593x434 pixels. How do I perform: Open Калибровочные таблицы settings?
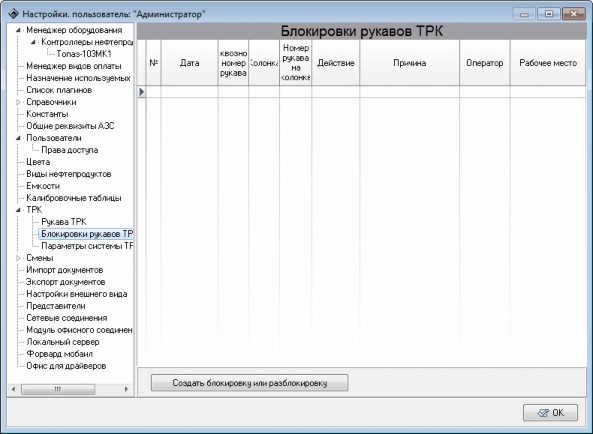point(74,198)
